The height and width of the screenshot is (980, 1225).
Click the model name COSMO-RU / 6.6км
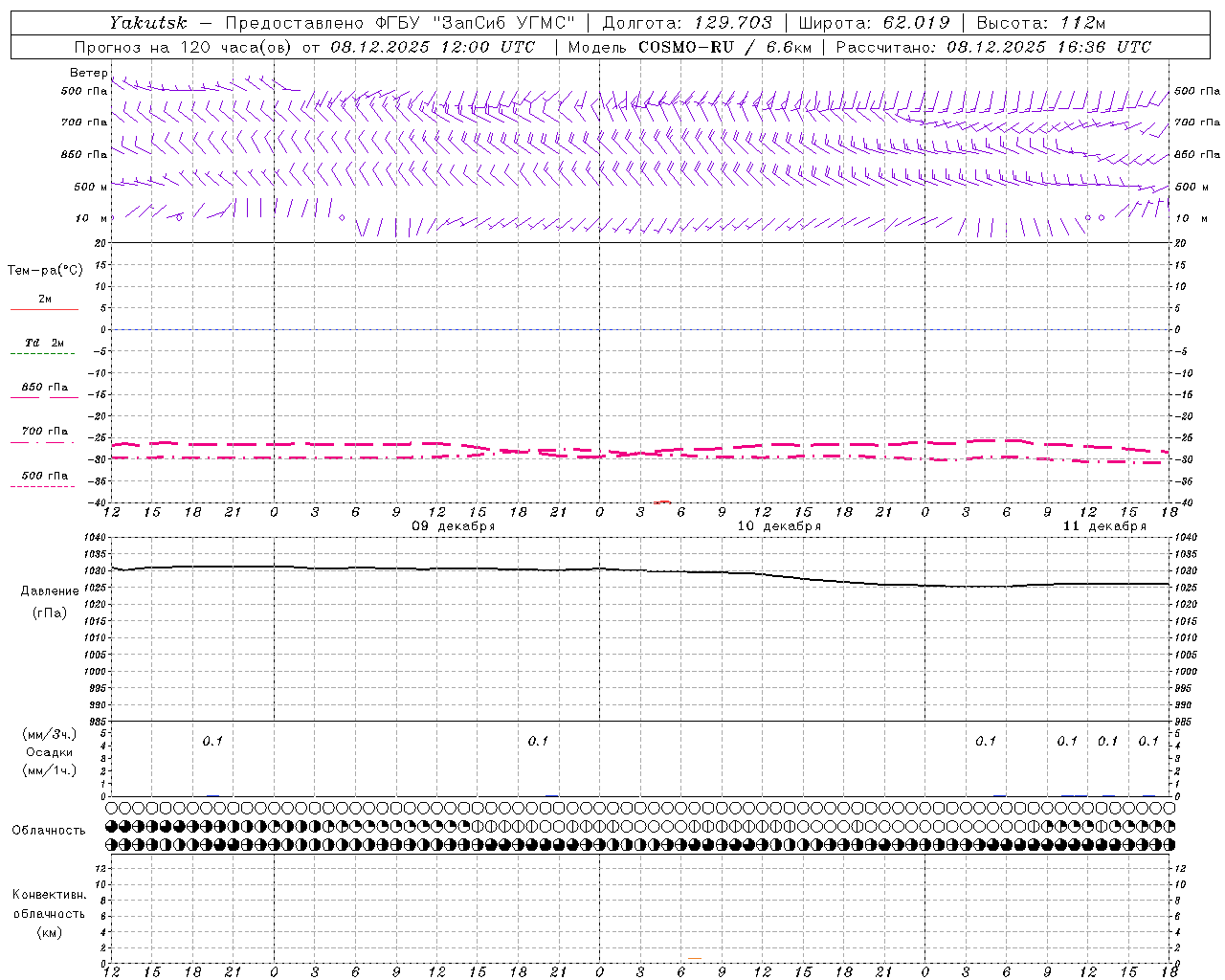724,47
